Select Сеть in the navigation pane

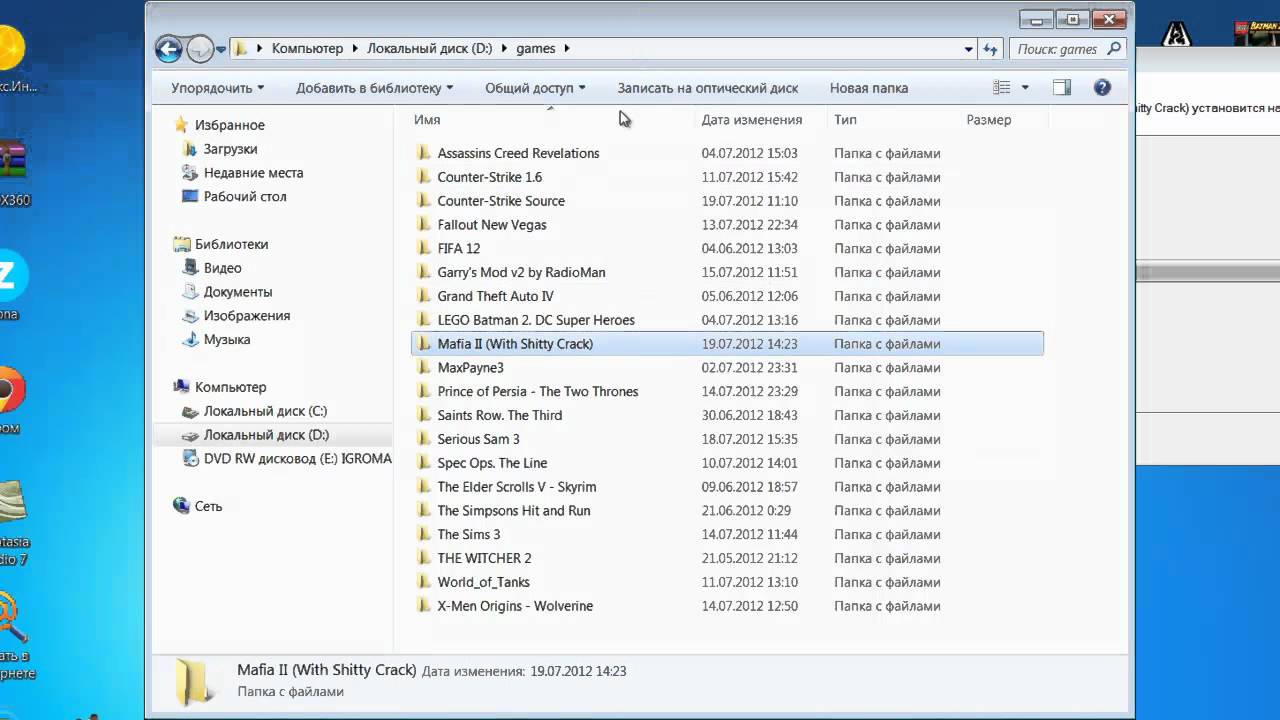pyautogui.click(x=208, y=506)
